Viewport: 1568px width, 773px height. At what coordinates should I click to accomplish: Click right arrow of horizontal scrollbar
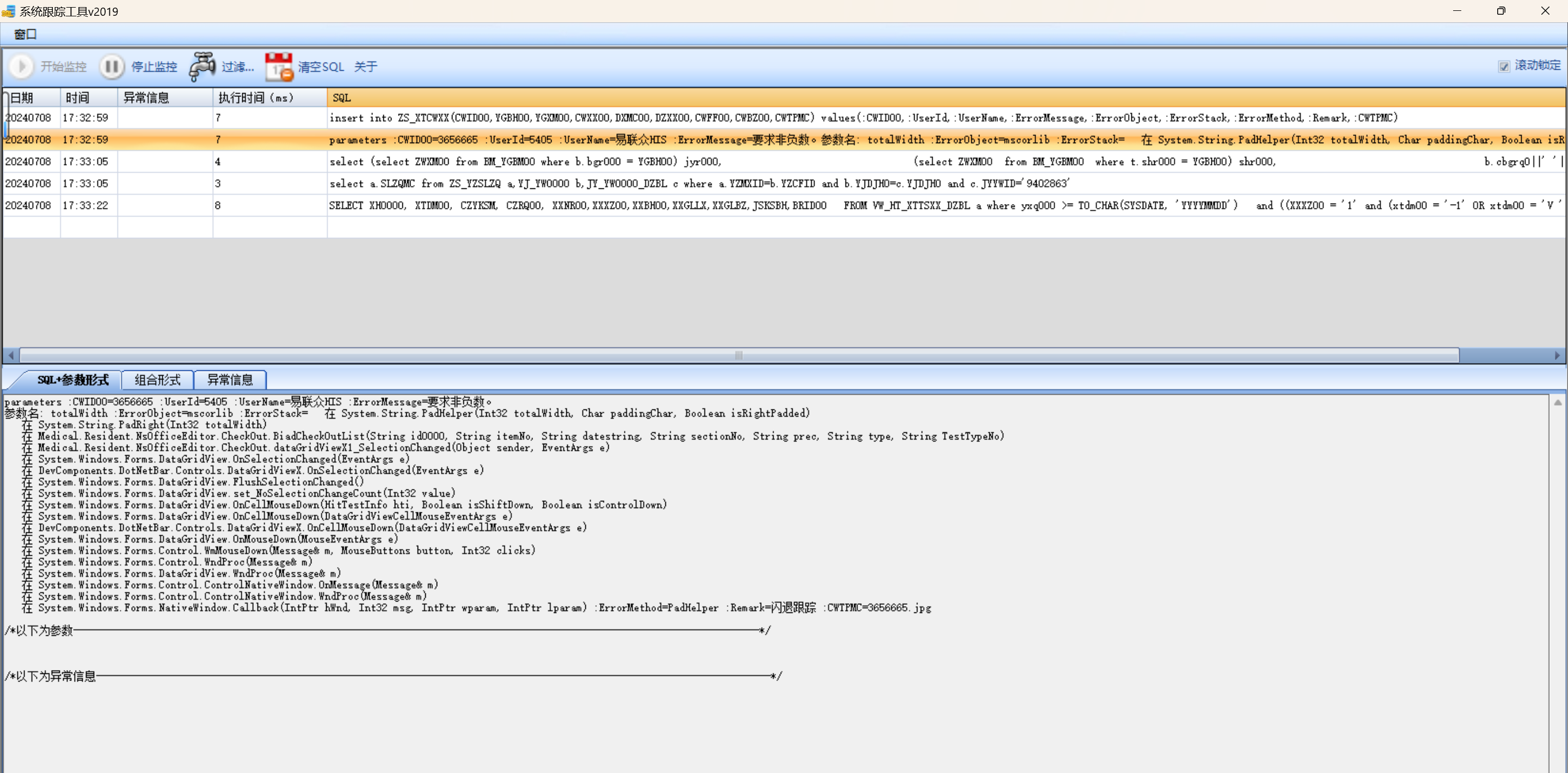pyautogui.click(x=1557, y=355)
